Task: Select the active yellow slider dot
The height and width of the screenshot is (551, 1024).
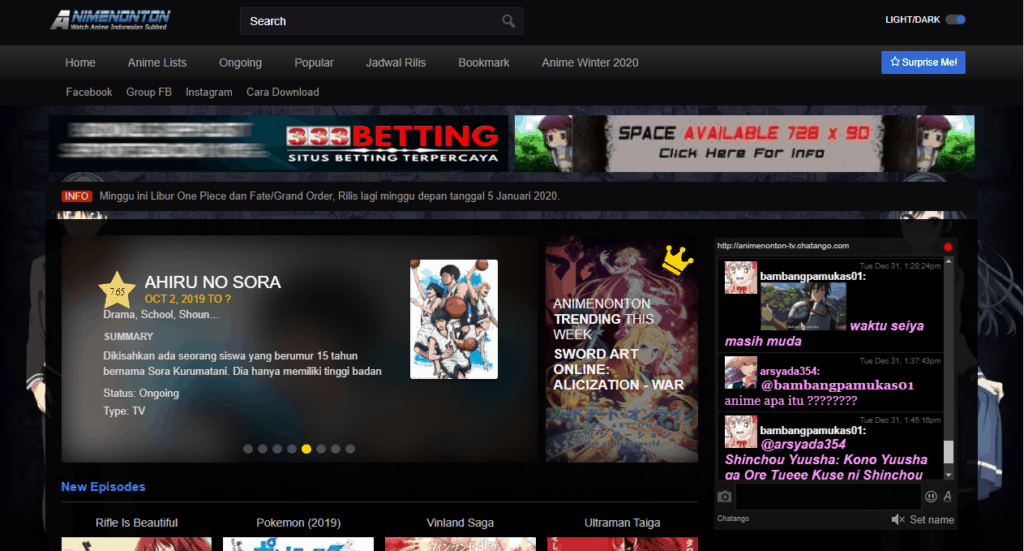Action: [306, 449]
